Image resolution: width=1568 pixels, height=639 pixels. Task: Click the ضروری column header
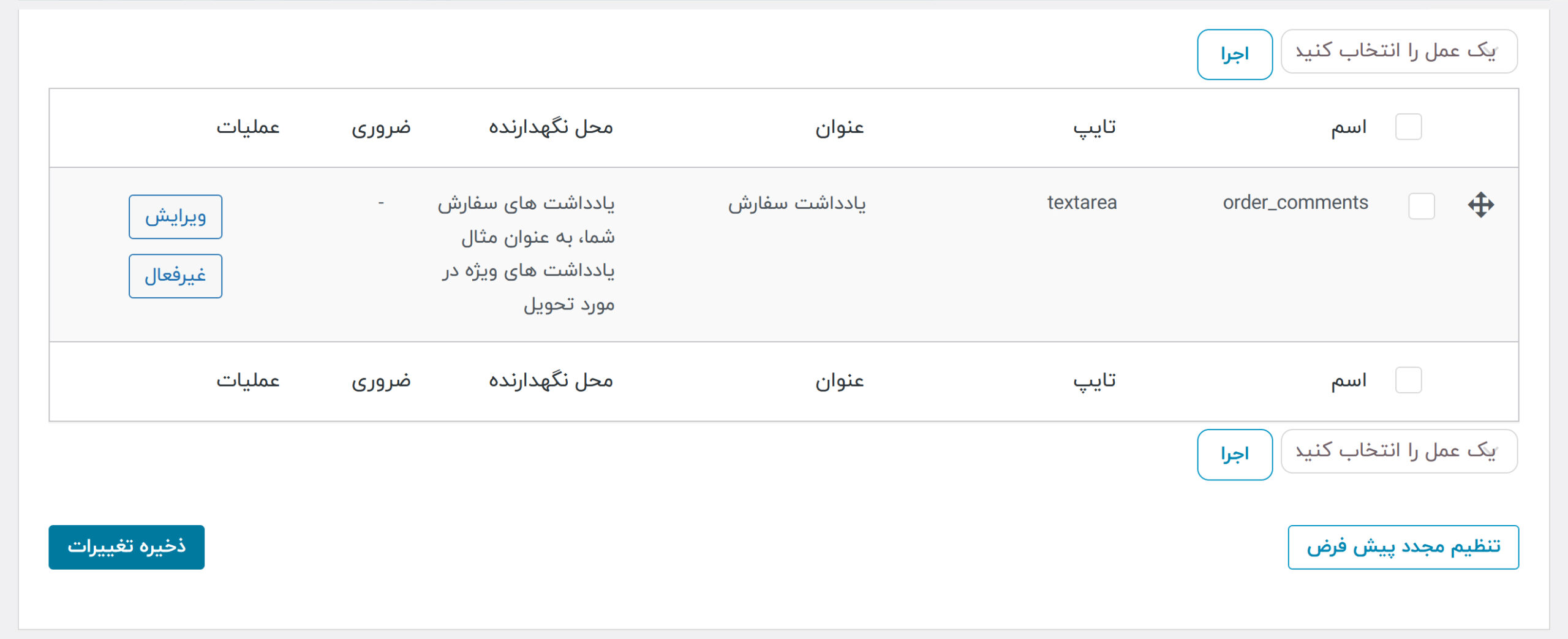tap(381, 127)
